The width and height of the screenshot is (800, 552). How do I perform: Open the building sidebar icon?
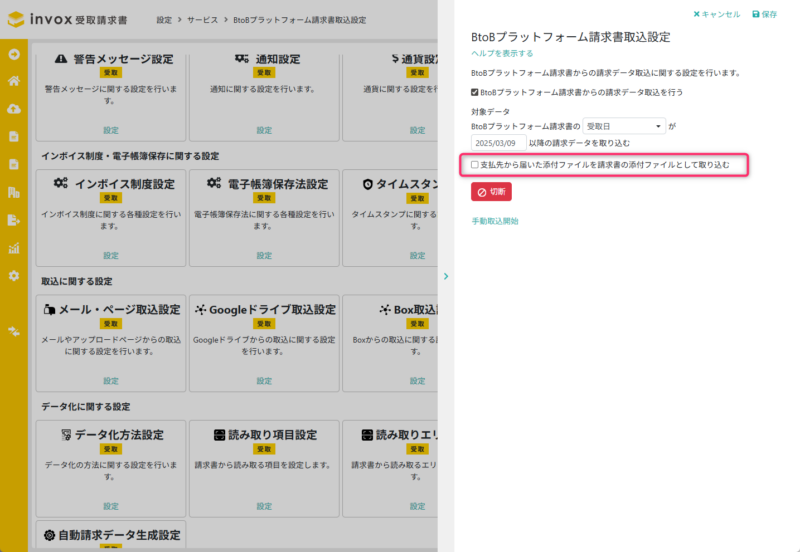coord(14,192)
